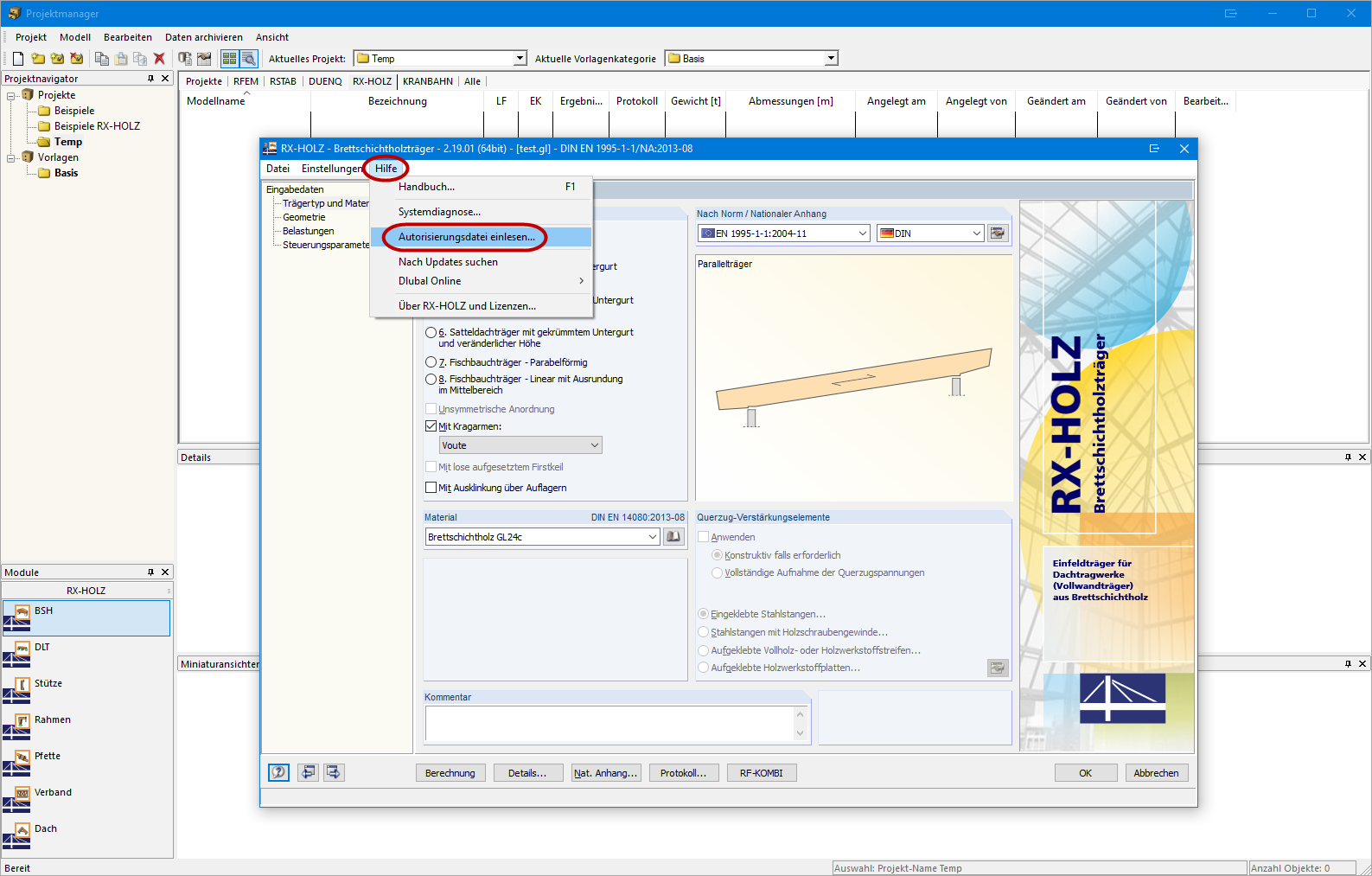Close the Module panel
Viewport: 1372px width, 876px height.
165,572
